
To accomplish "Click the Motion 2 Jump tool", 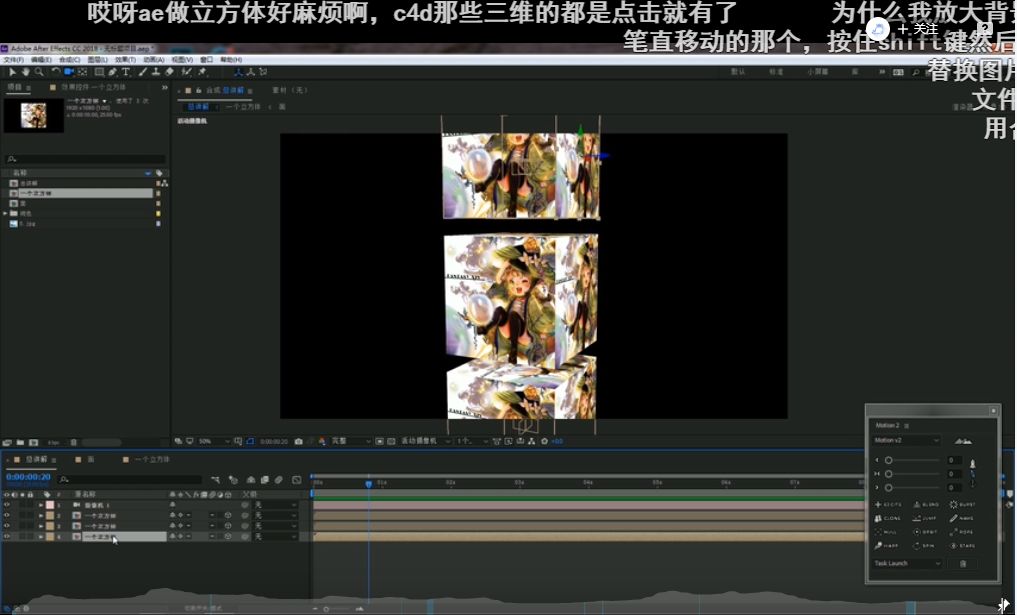I will coord(926,518).
